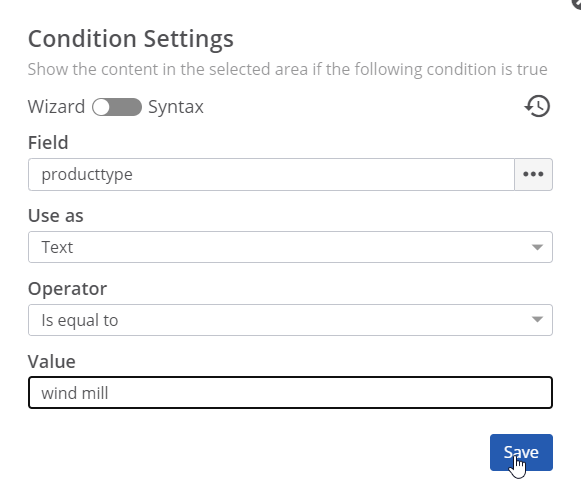The height and width of the screenshot is (490, 581).
Task: Toggle the Wizard/Syntax switch
Action: pyautogui.click(x=117, y=107)
